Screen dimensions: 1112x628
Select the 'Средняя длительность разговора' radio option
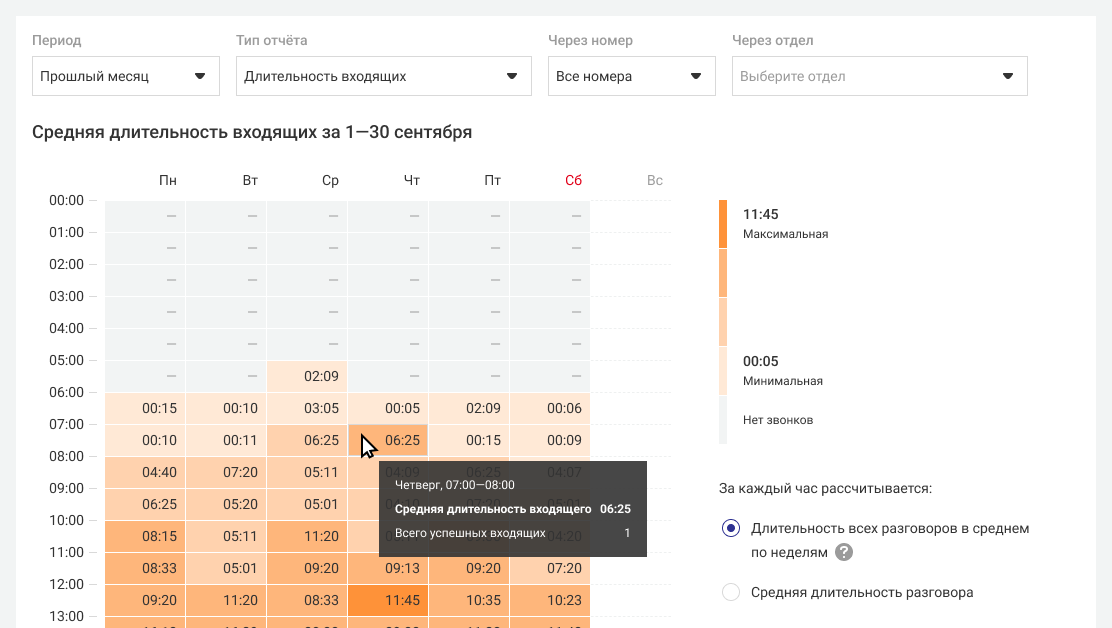[731, 592]
